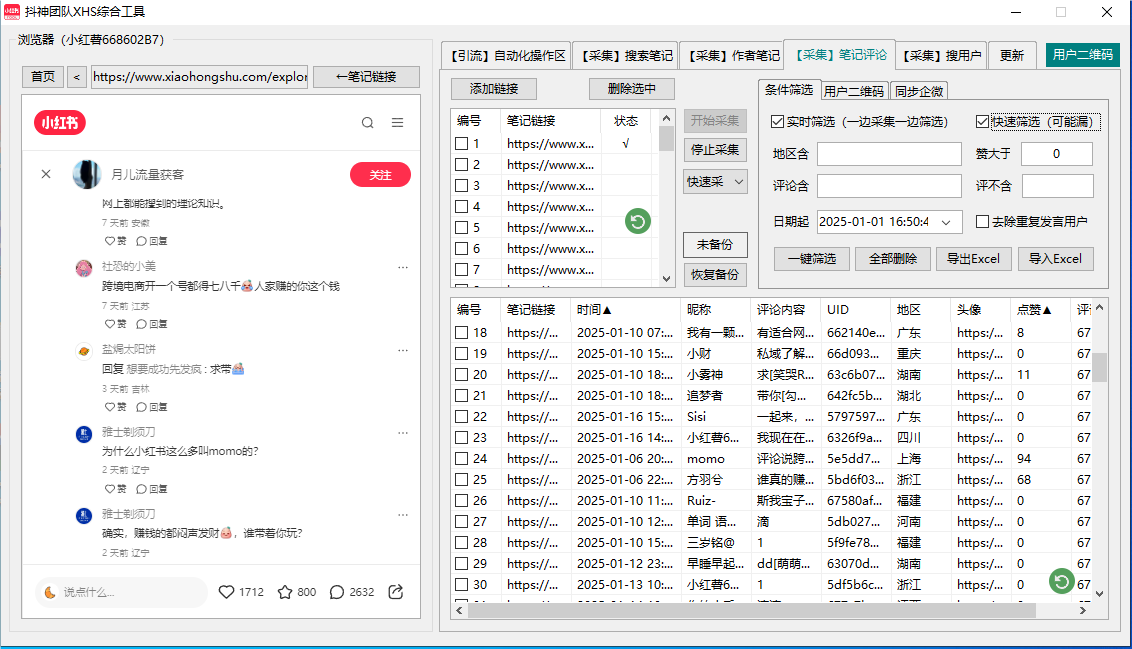Click the green refresh icon on the comment table
The width and height of the screenshot is (1132, 649).
(x=1061, y=580)
